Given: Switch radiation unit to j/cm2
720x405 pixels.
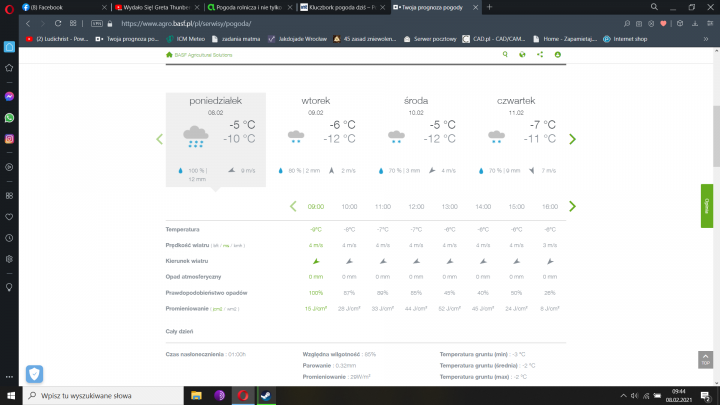Looking at the screenshot, I should coord(218,309).
